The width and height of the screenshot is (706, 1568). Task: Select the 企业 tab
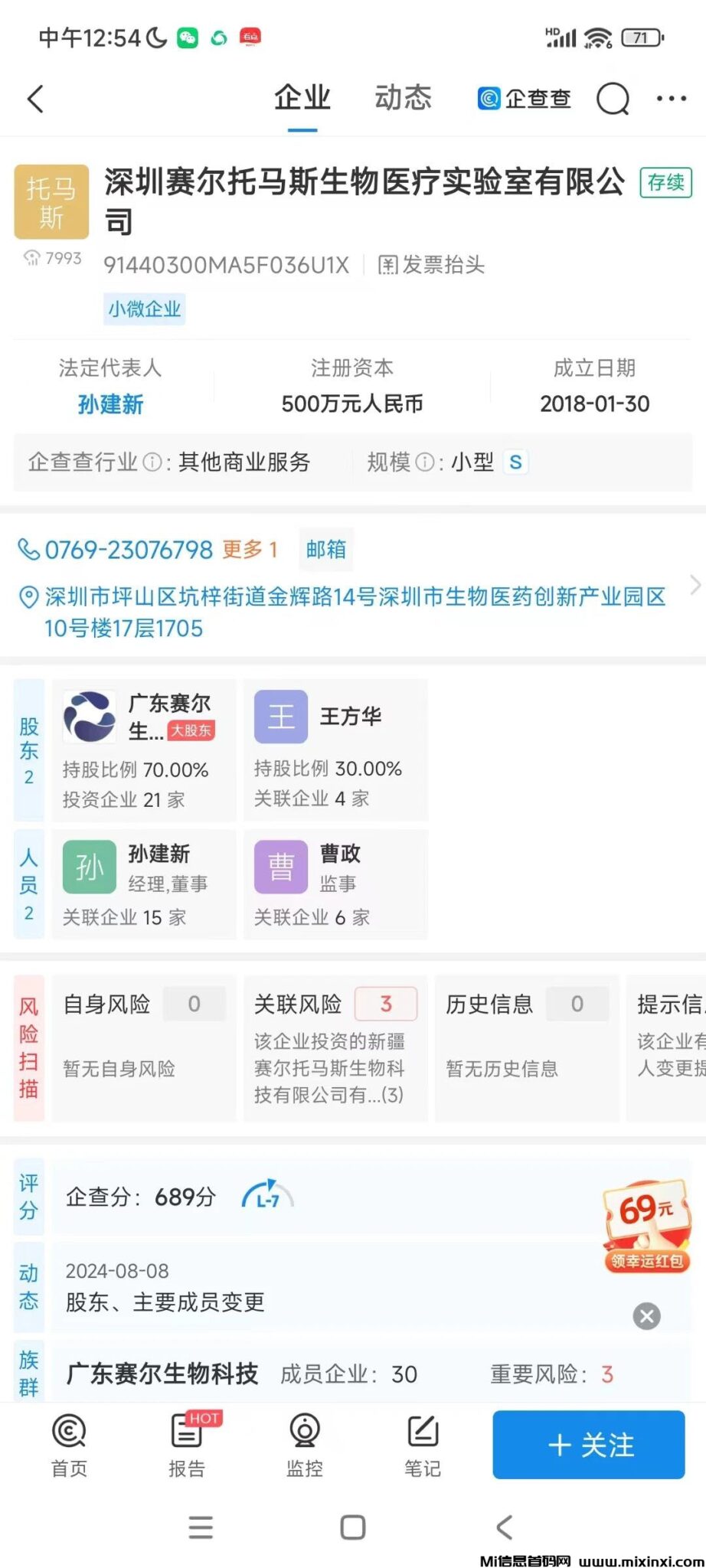point(302,98)
